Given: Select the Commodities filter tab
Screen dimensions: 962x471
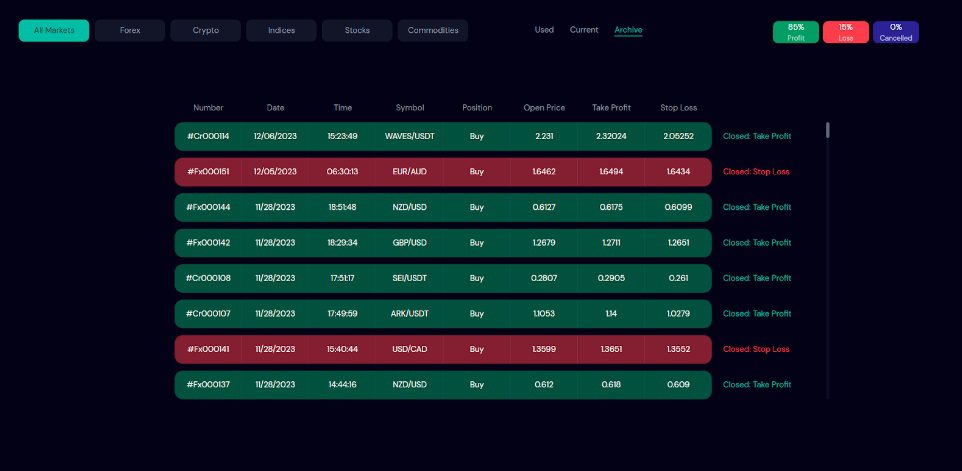Looking at the screenshot, I should tap(433, 31).
